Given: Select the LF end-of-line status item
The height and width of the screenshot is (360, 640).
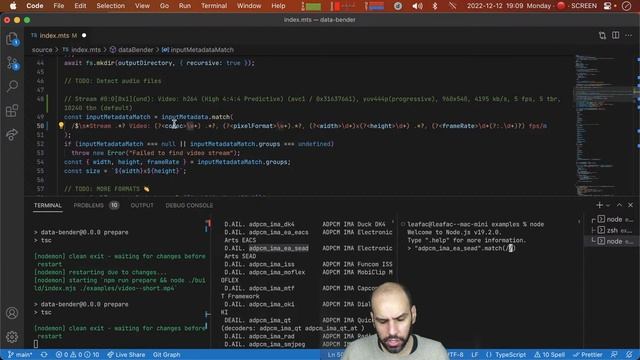Looking at the screenshot, I should point(475,355).
